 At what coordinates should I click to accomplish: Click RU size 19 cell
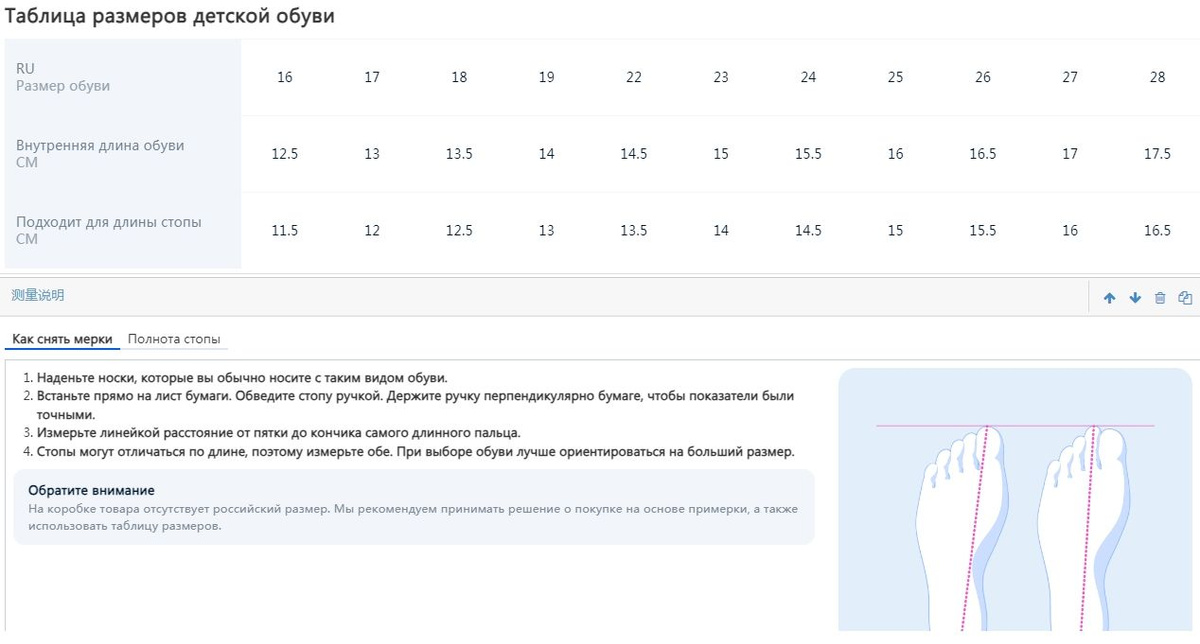coord(546,77)
